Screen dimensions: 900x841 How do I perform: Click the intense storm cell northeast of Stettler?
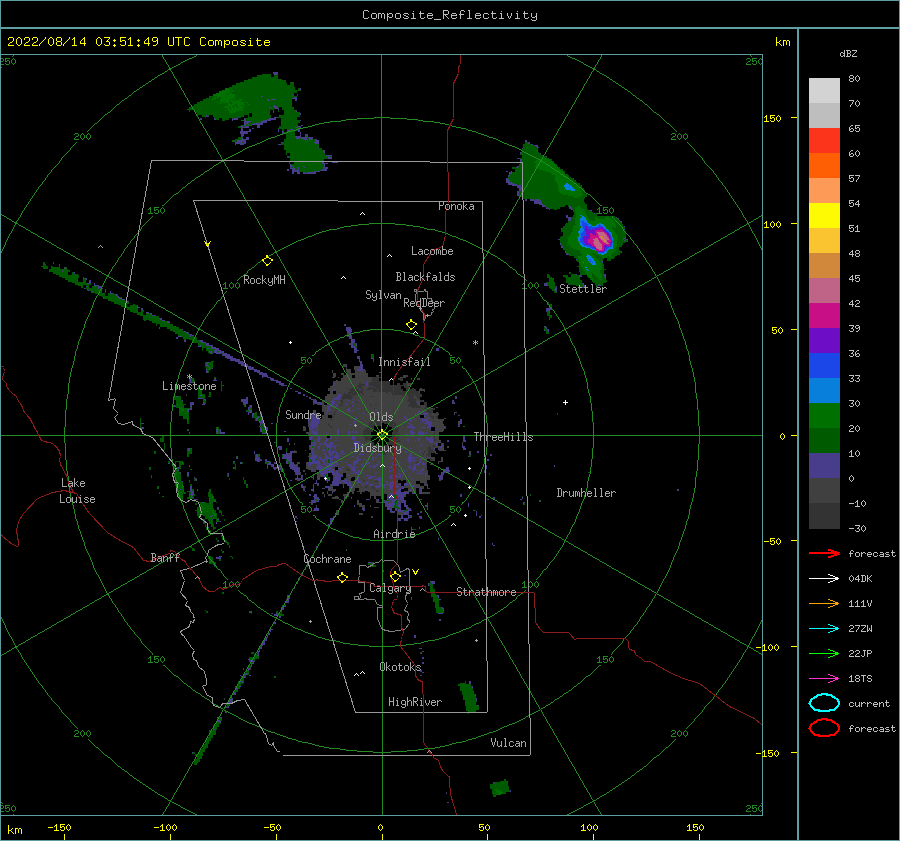(595, 238)
